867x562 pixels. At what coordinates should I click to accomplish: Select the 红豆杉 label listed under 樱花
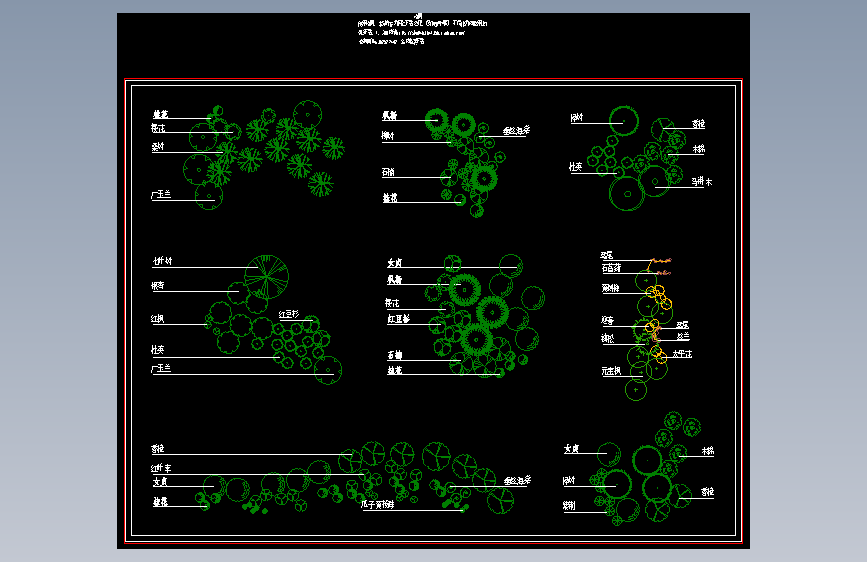398,319
